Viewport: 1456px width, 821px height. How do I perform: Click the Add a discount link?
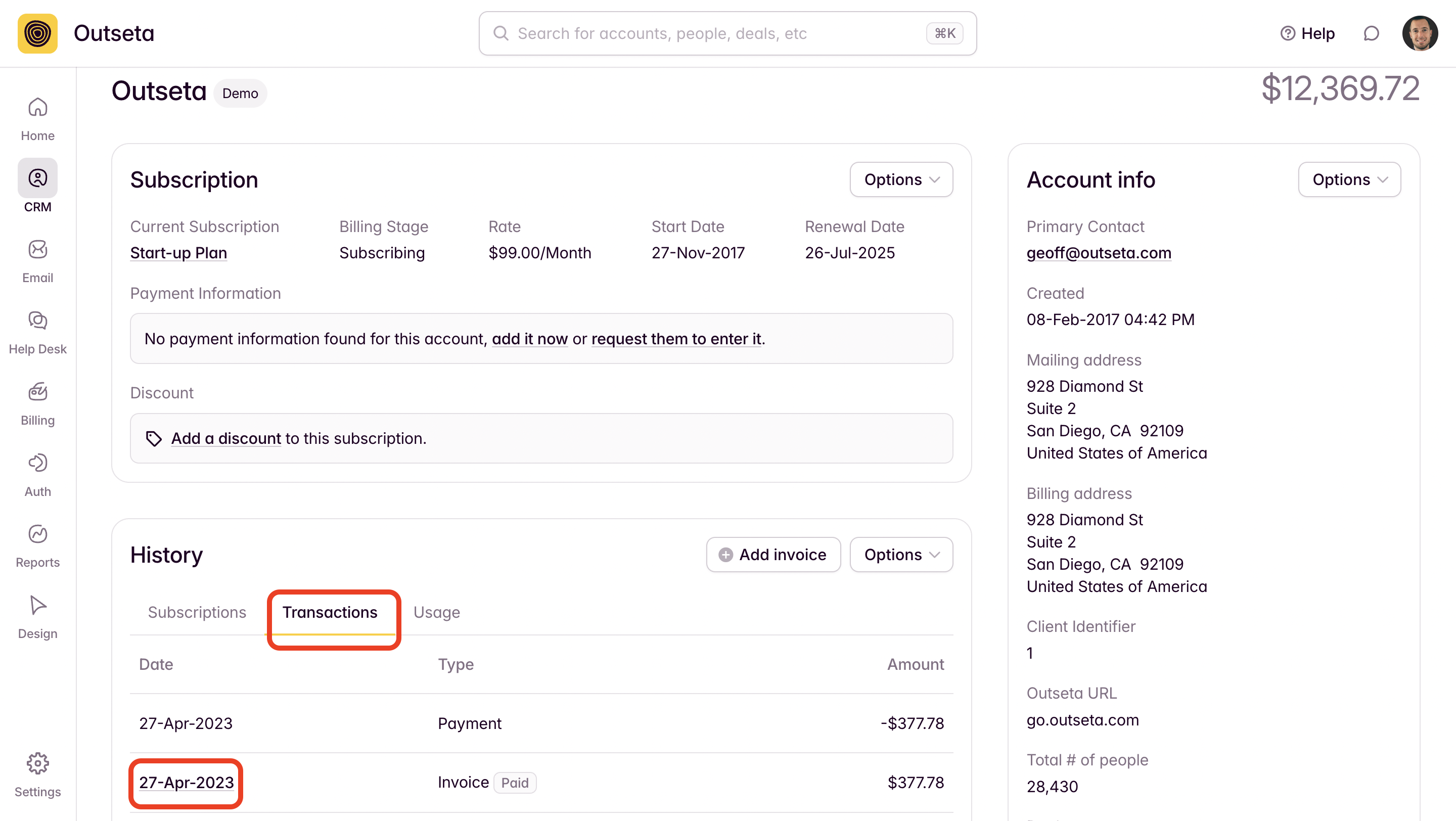coord(225,438)
